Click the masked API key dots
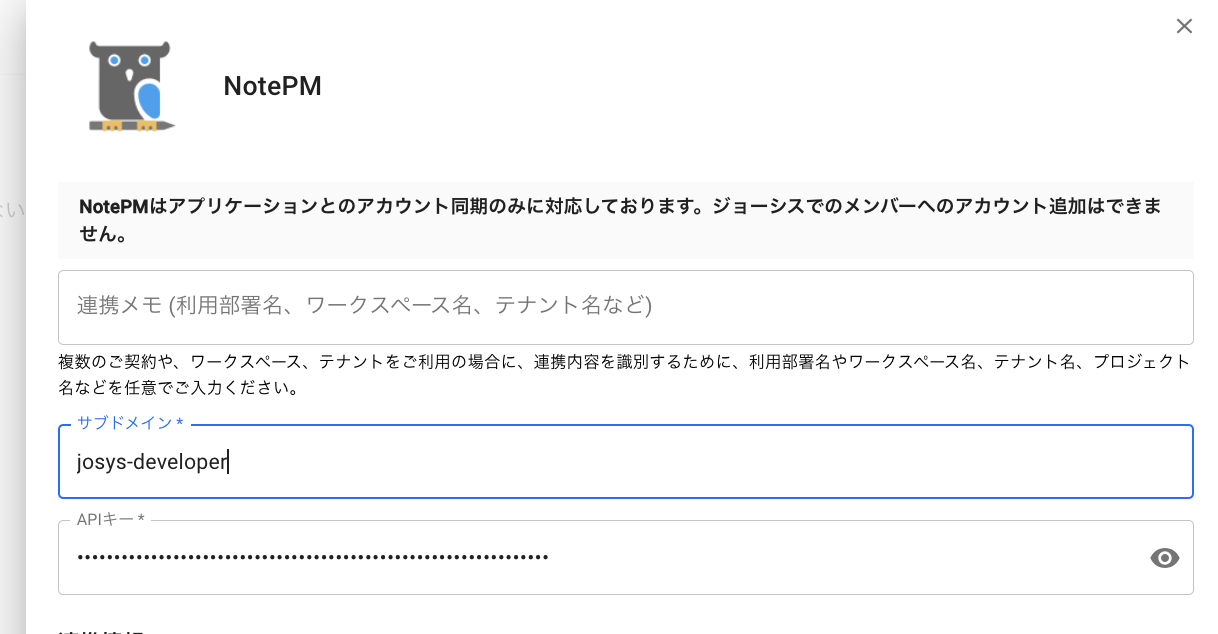Image resolution: width=1218 pixels, height=634 pixels. (312, 557)
